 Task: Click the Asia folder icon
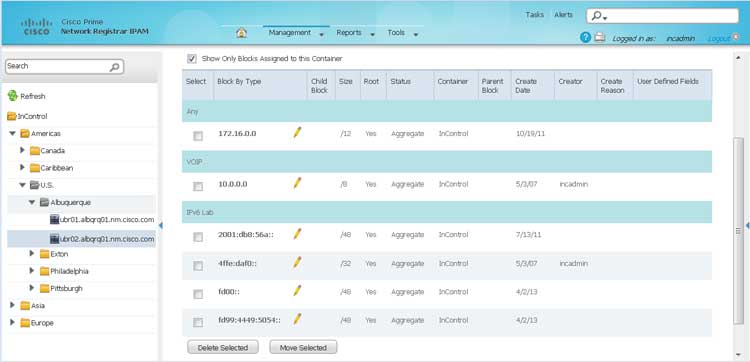[x=25, y=306]
